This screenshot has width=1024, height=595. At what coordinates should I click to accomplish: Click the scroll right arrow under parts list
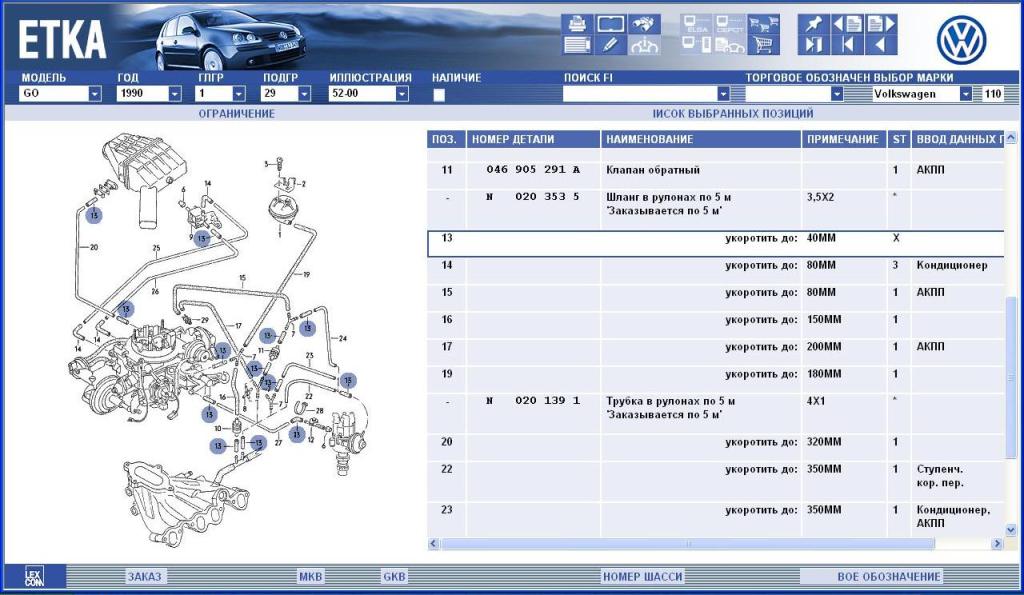coord(997,543)
